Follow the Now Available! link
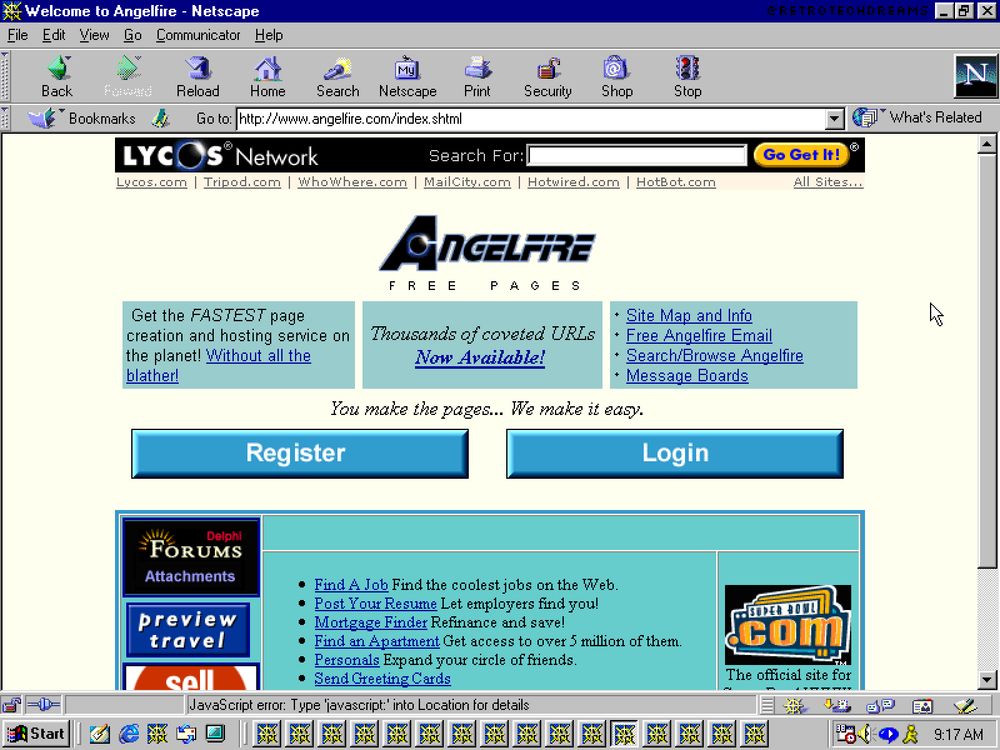The height and width of the screenshot is (750, 1000). point(480,358)
